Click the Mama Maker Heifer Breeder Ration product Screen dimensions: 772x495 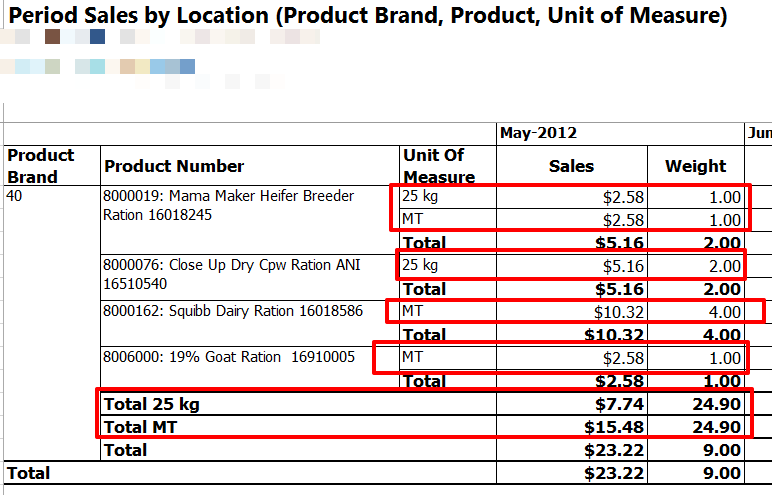tap(228, 205)
